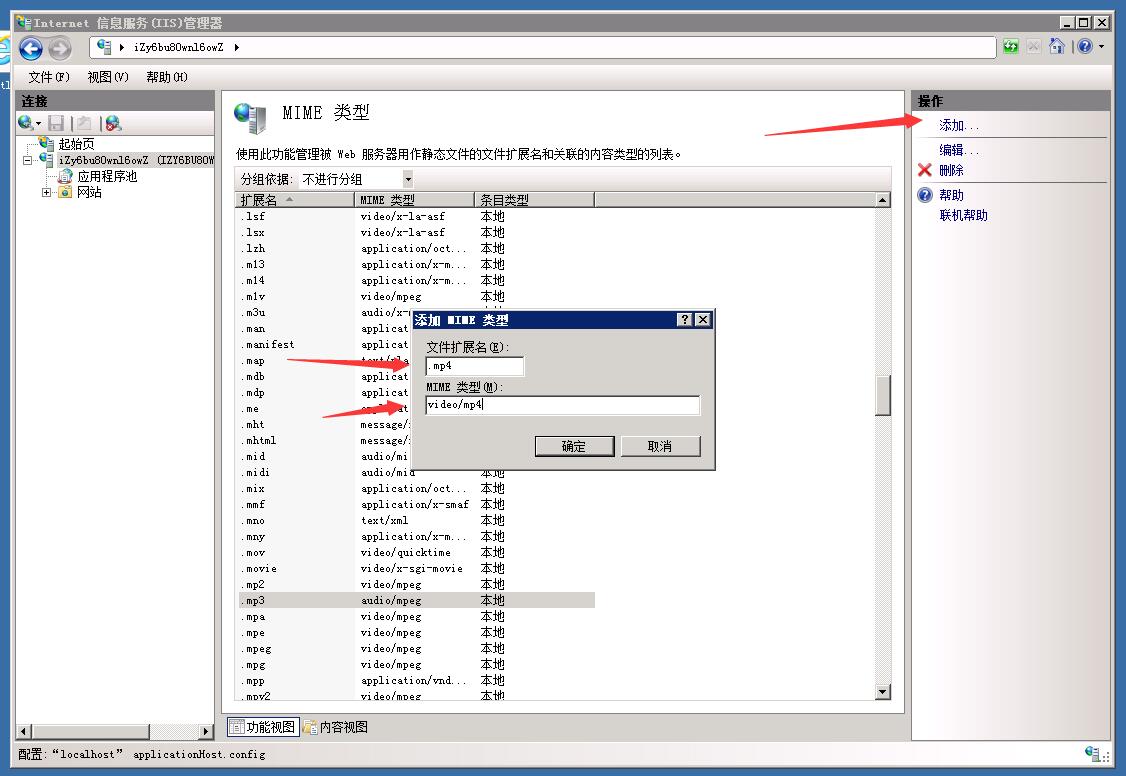The height and width of the screenshot is (776, 1126).
Task: Expand the 网站 tree node
Action: point(47,192)
